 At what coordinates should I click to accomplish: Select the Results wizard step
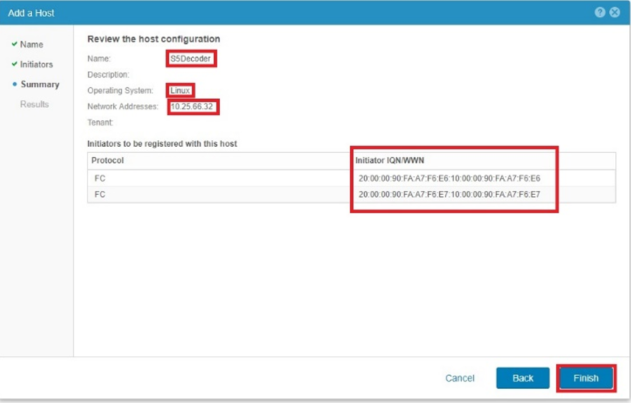(35, 104)
